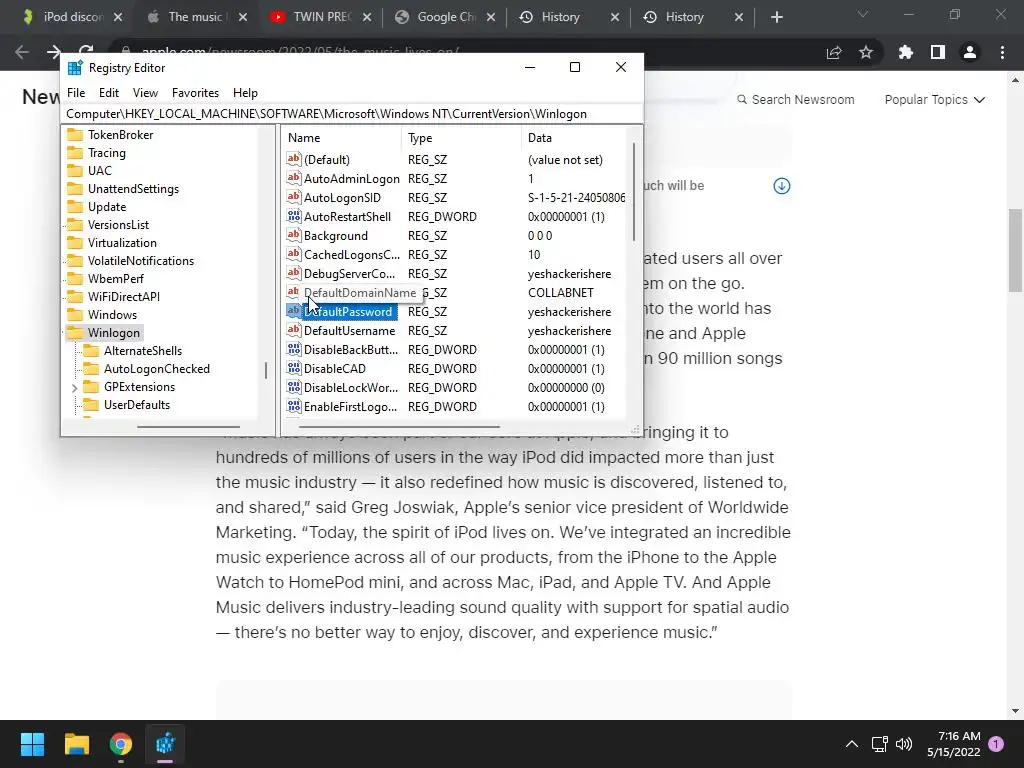Open File Explorer from taskbar
1024x768 pixels.
tap(76, 744)
